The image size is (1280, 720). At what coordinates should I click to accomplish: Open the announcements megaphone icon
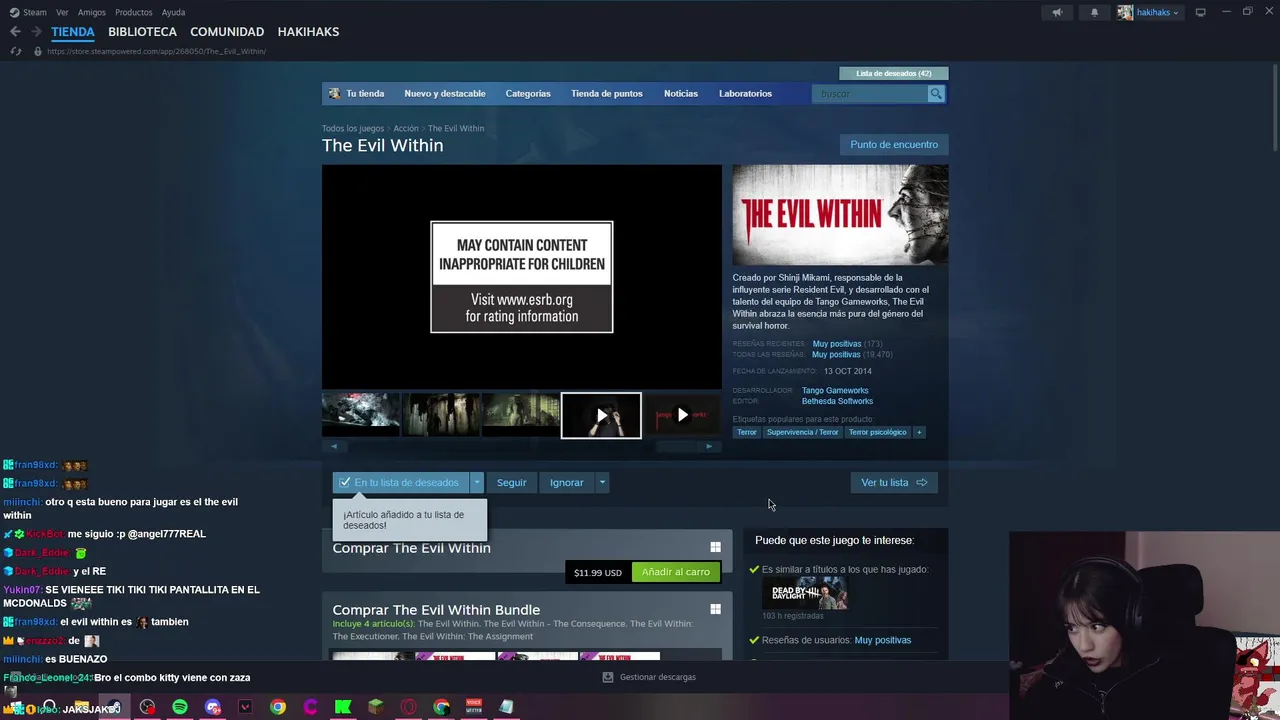(1057, 12)
